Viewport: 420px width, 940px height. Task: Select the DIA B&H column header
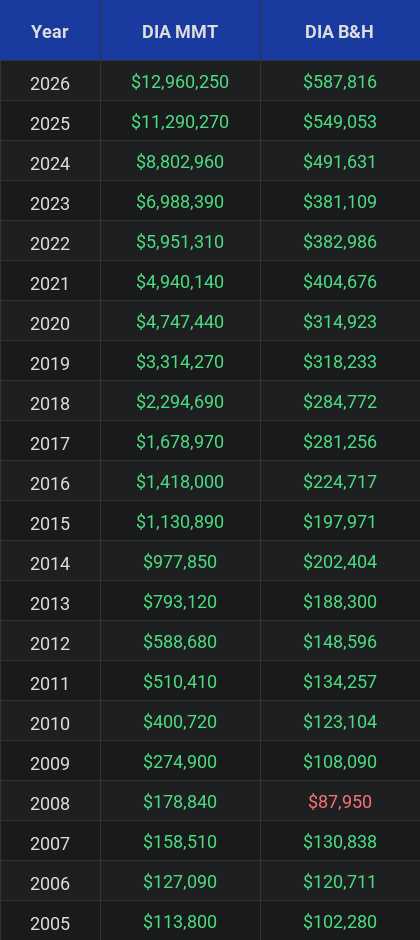(340, 32)
